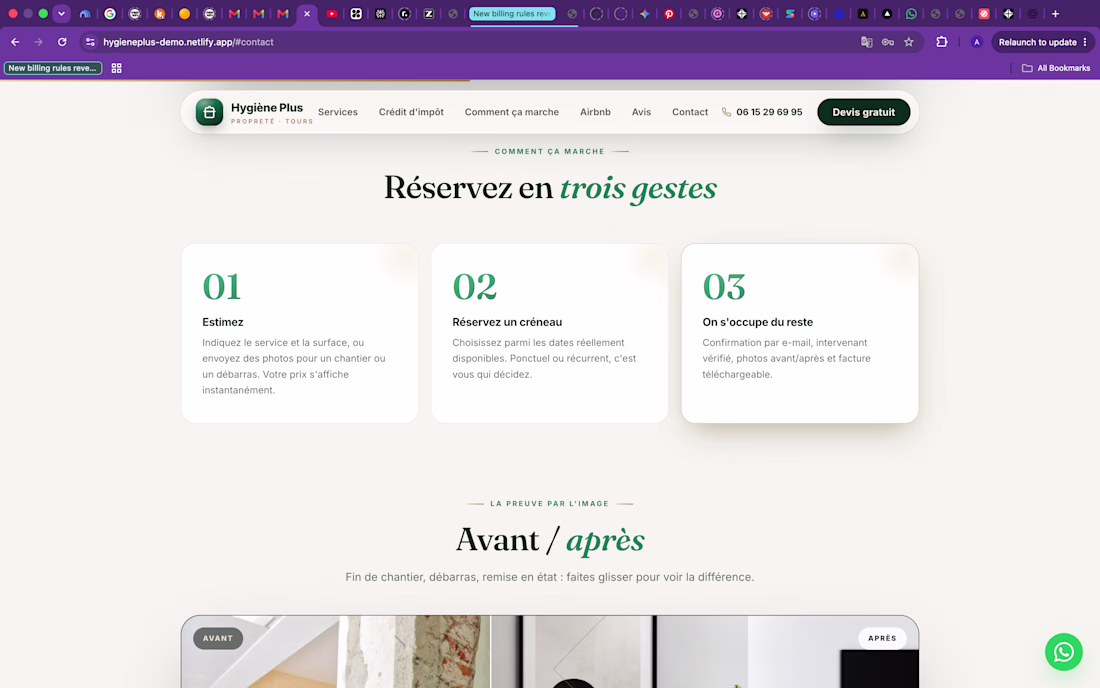Screen dimensions: 1100x688
Task: Click the APRÈS label badge
Action: coord(882,638)
